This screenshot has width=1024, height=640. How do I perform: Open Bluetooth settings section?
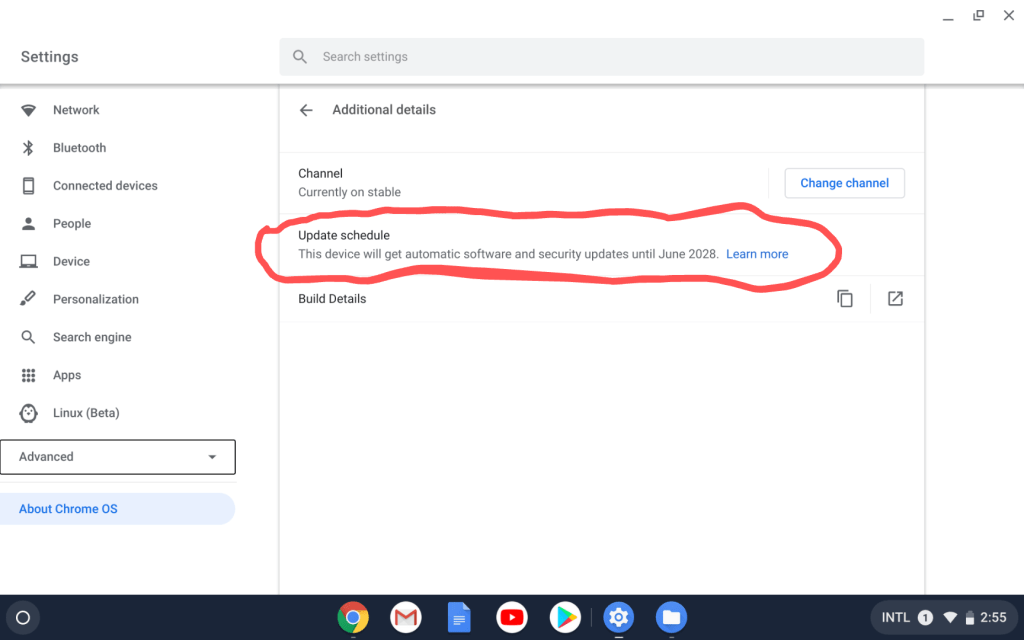[79, 148]
